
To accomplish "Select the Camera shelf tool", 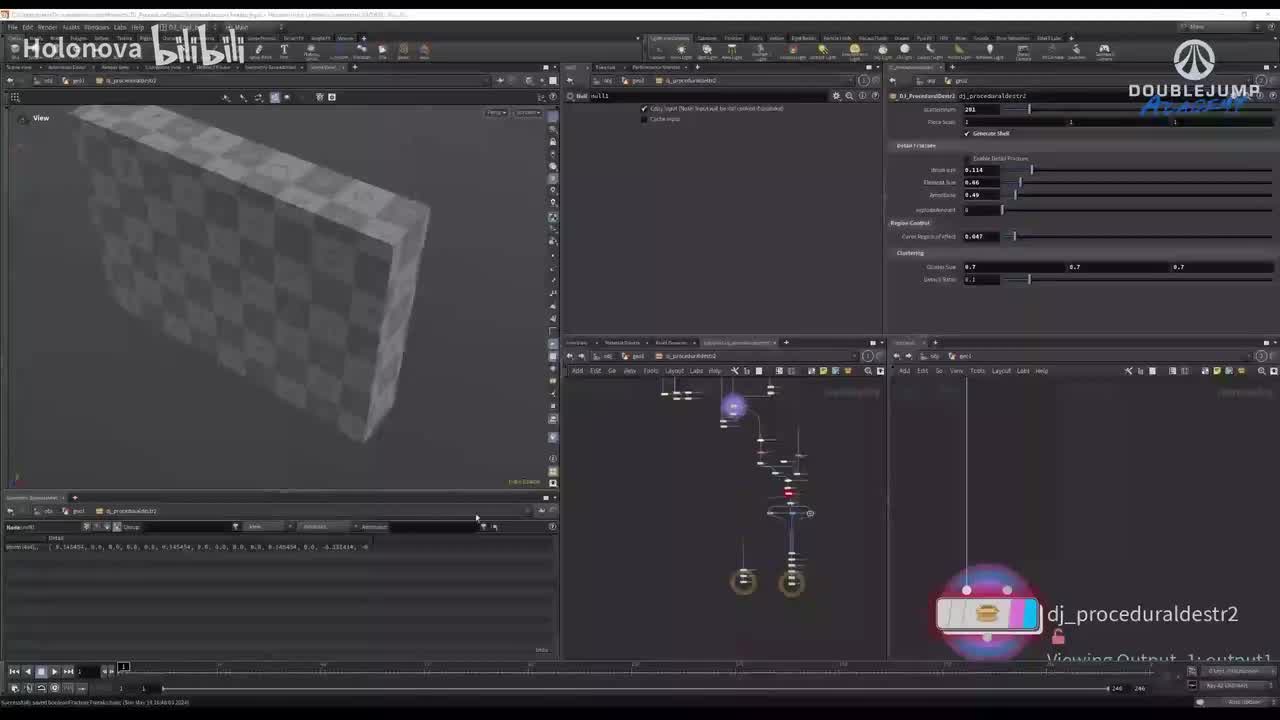I will [659, 49].
